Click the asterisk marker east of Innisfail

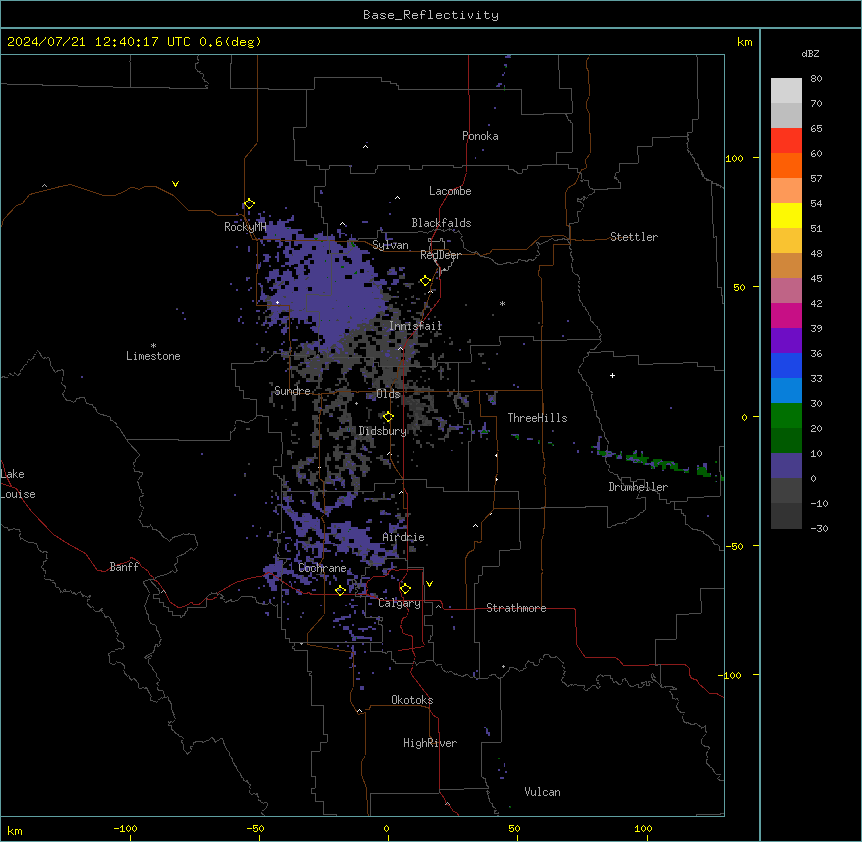tap(502, 303)
